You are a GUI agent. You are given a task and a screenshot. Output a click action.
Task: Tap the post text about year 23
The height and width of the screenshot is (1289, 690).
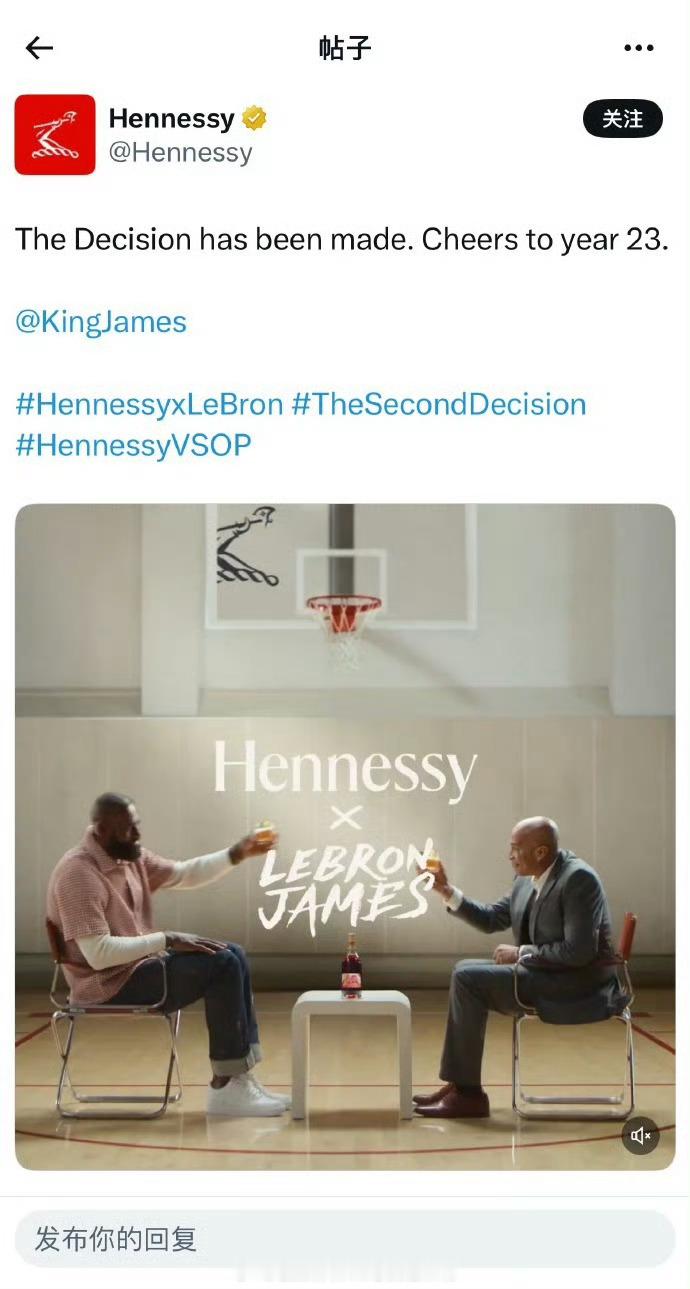click(342, 240)
